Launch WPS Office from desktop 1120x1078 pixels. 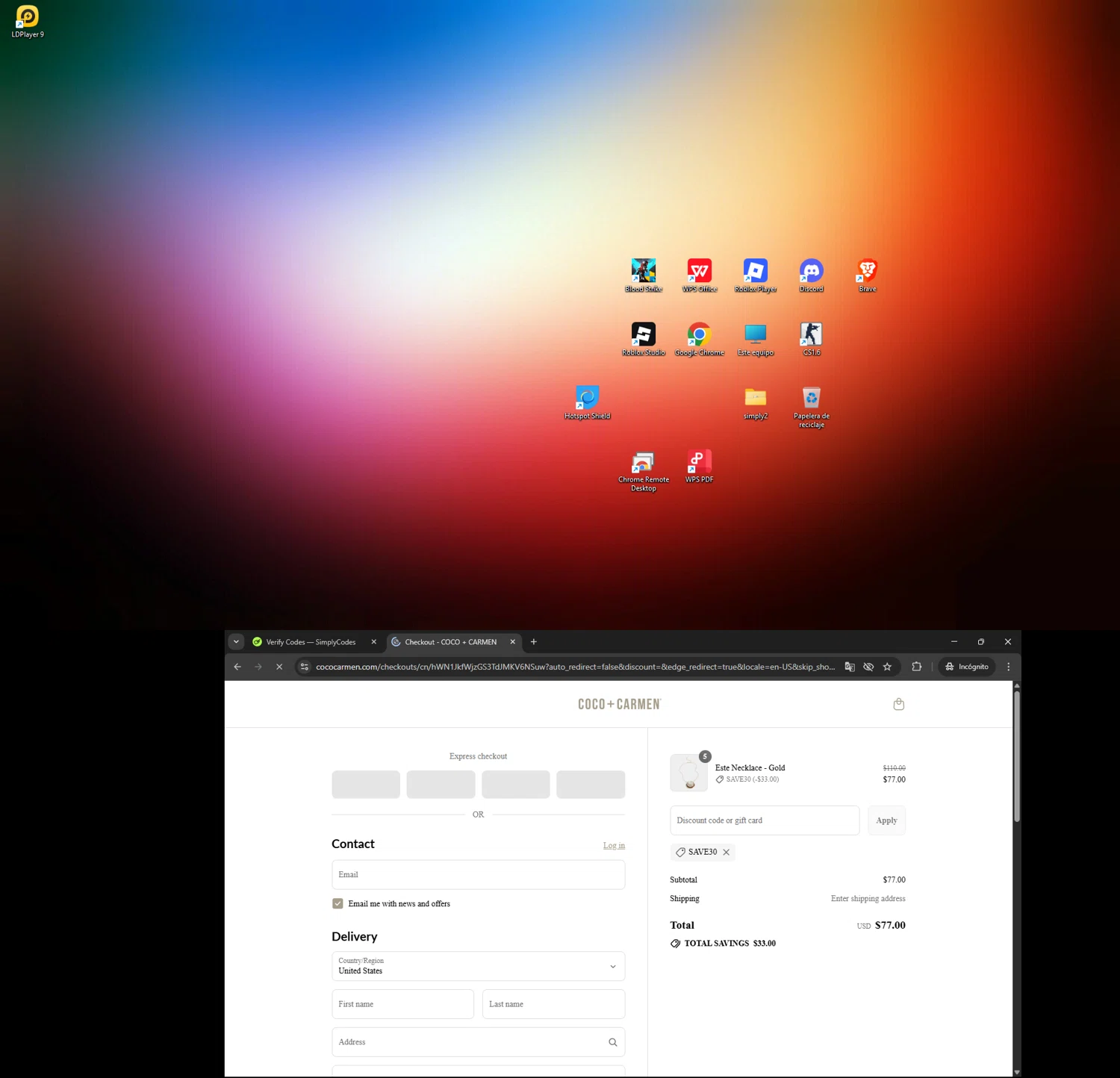click(x=700, y=275)
